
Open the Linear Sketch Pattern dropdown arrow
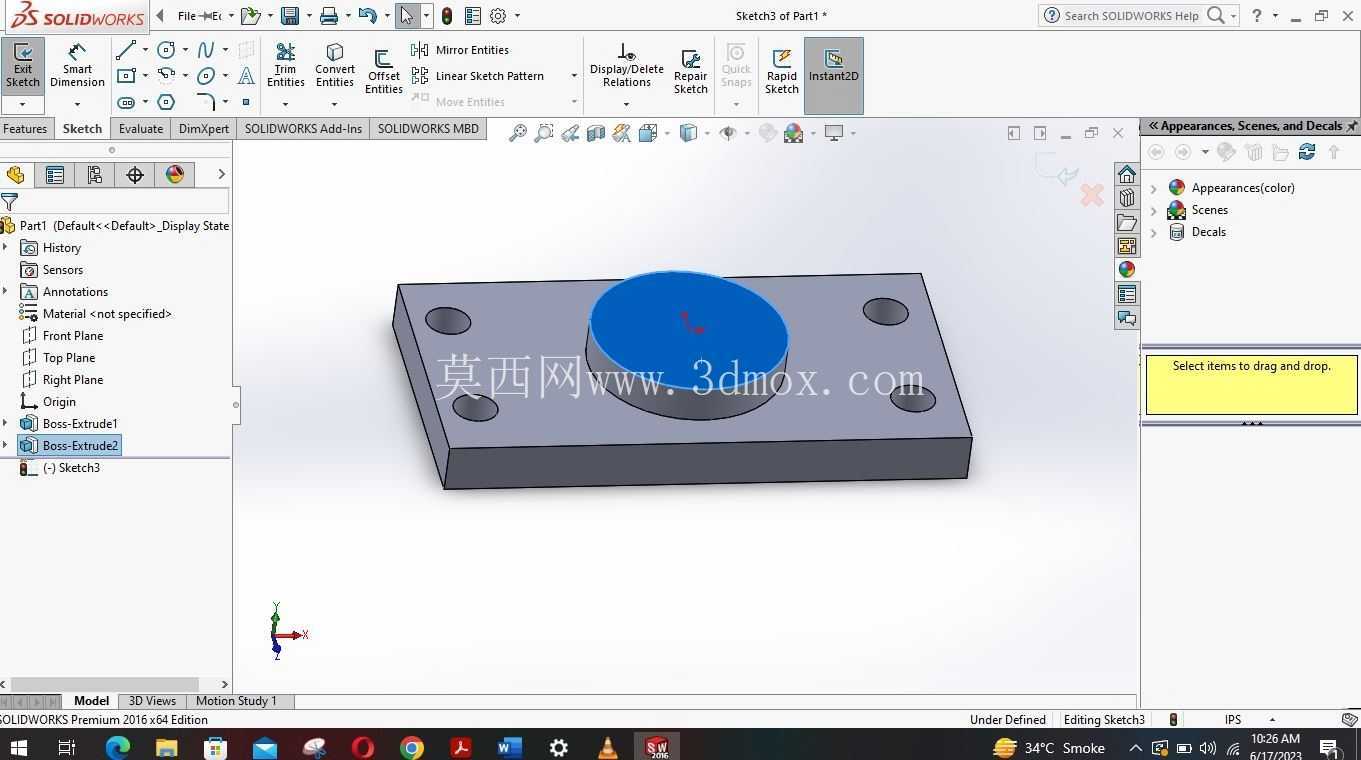coord(574,76)
